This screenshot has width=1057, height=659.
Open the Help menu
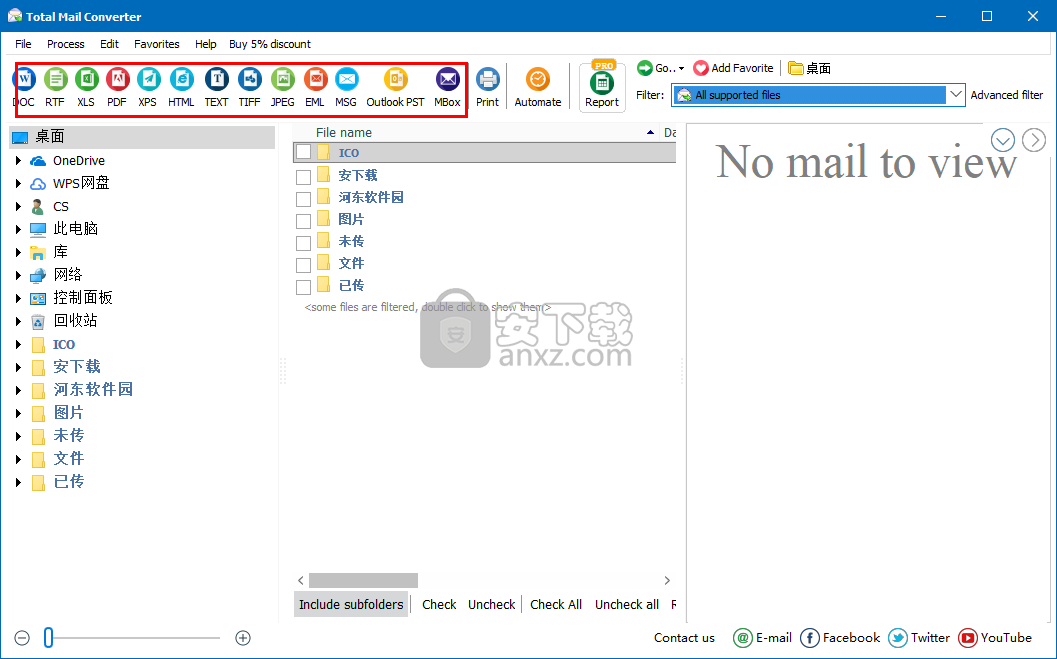click(206, 44)
